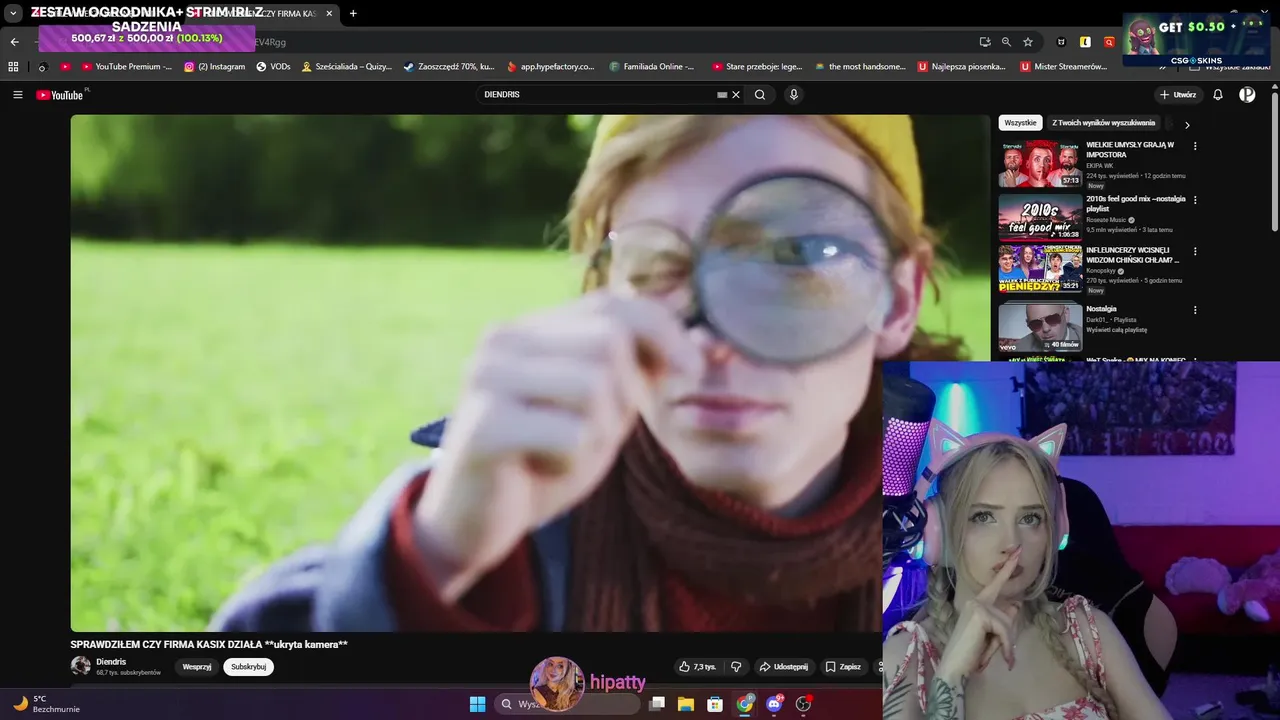Open the YouTube account avatar menu
The width and height of the screenshot is (1280, 720).
[1247, 95]
